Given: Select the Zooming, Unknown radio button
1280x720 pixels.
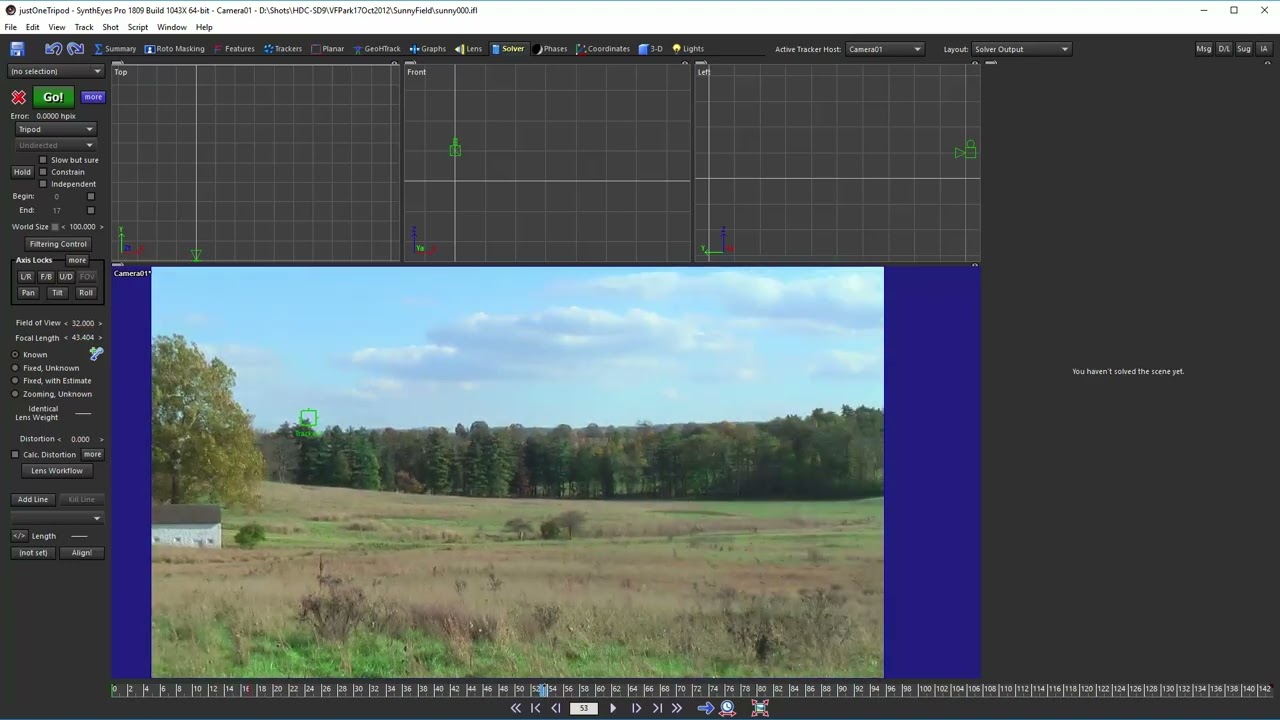Looking at the screenshot, I should click(15, 394).
